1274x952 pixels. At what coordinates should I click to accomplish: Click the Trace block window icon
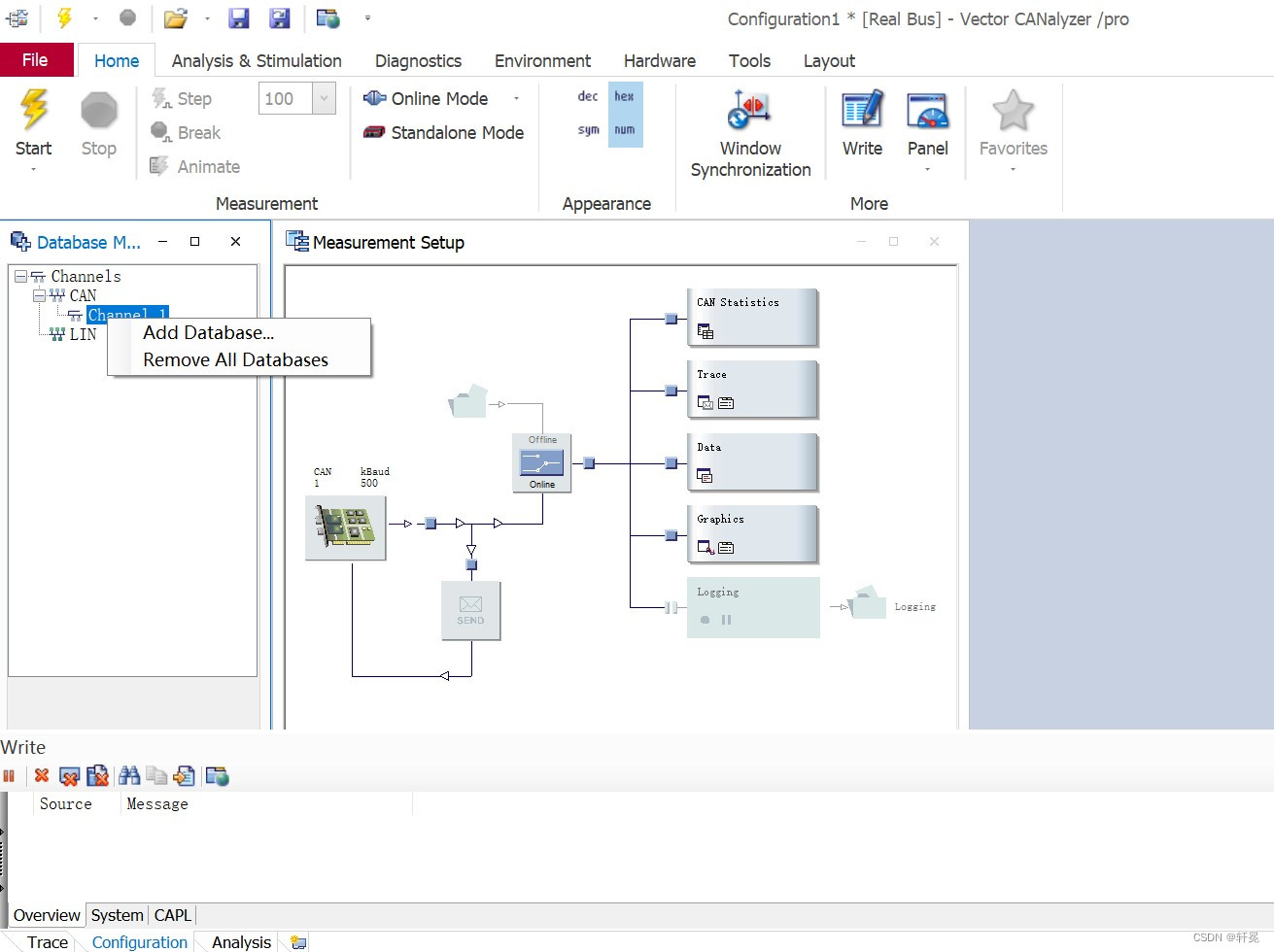tap(706, 403)
